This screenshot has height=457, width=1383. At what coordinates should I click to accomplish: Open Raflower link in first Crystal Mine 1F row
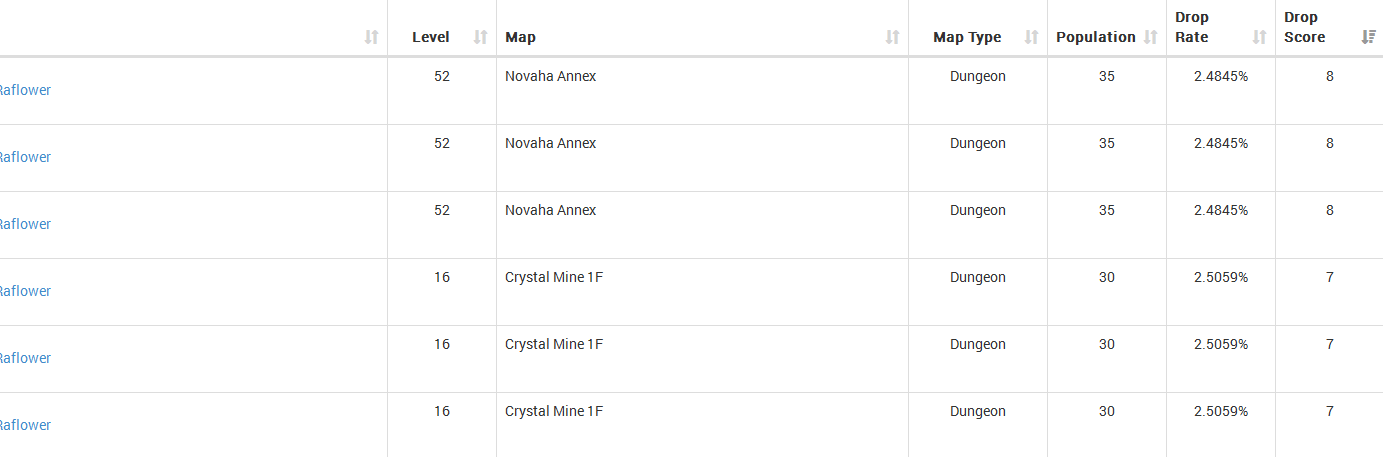point(24,291)
